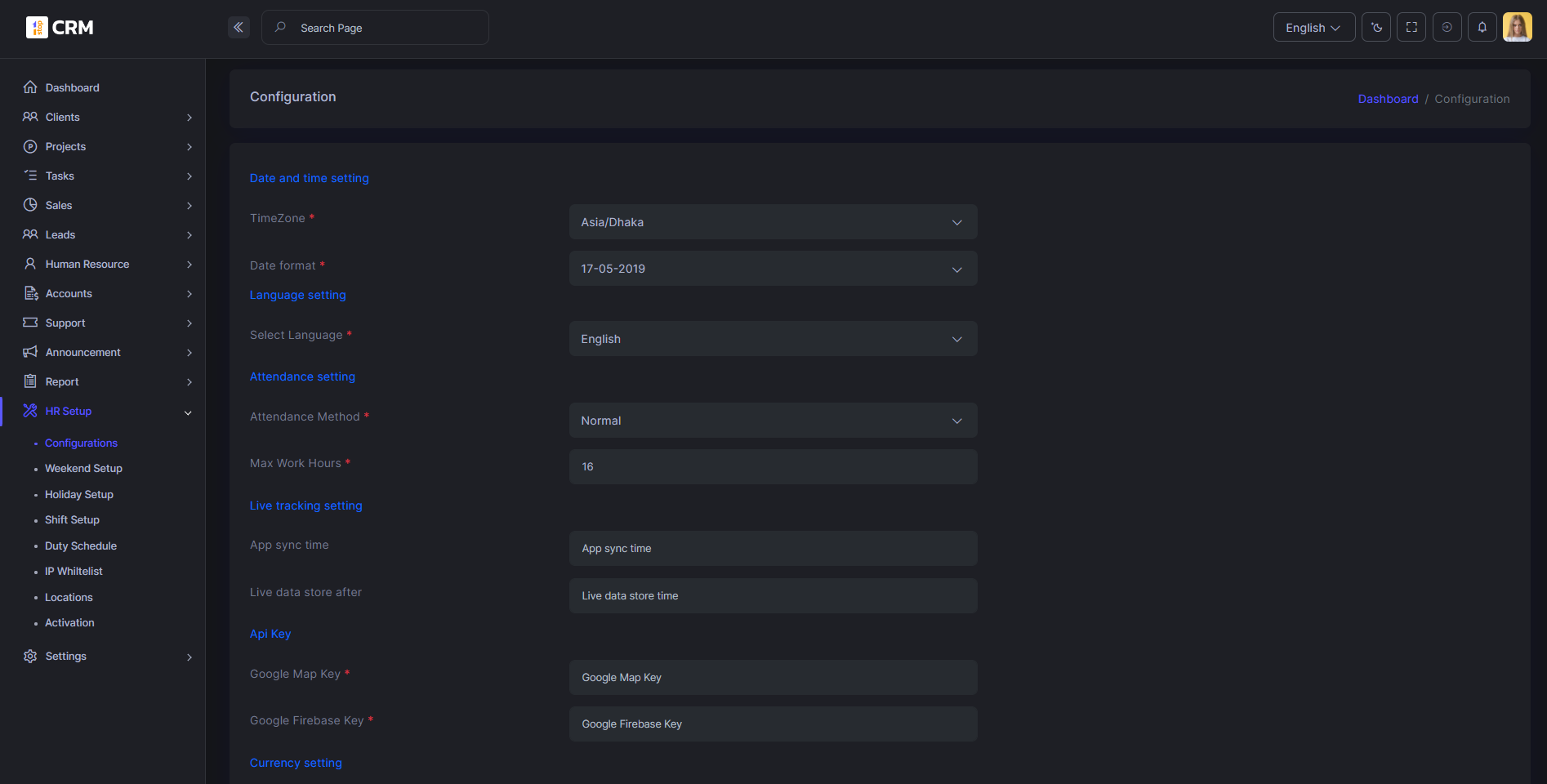This screenshot has width=1547, height=784.
Task: Click the CRM logo
Action: [x=60, y=28]
